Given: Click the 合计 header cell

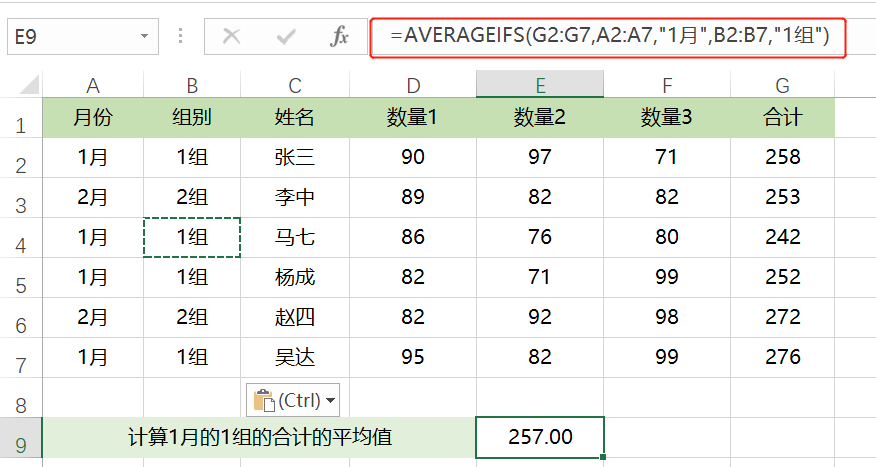Looking at the screenshot, I should [782, 118].
